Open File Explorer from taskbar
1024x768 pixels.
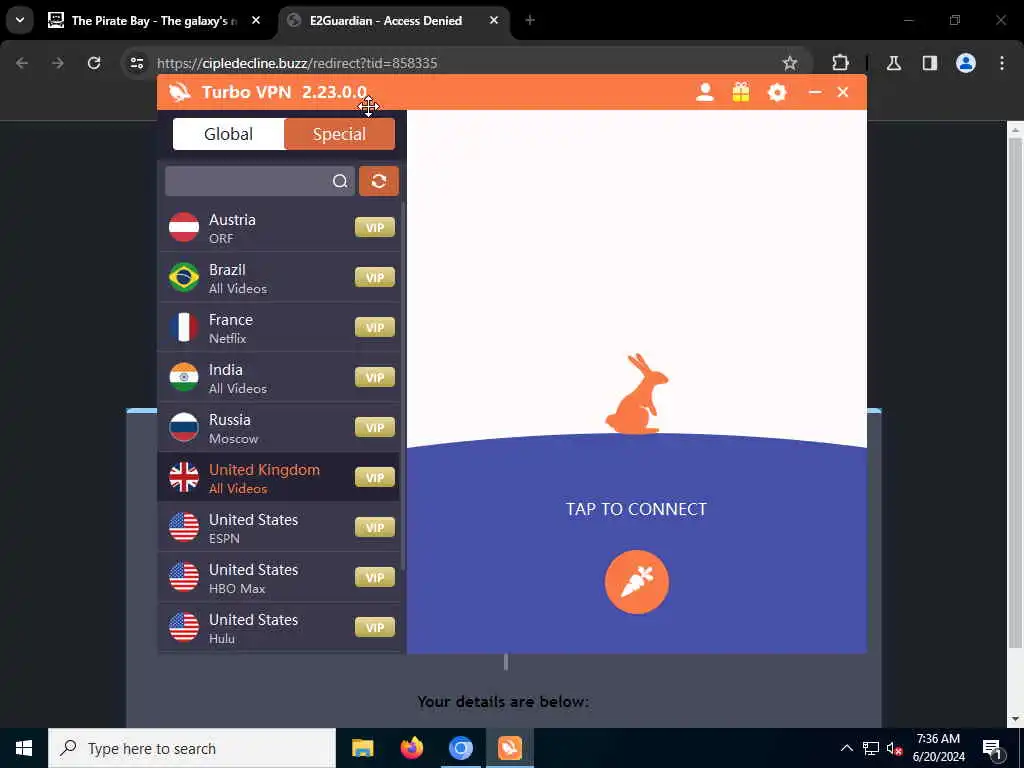point(362,748)
